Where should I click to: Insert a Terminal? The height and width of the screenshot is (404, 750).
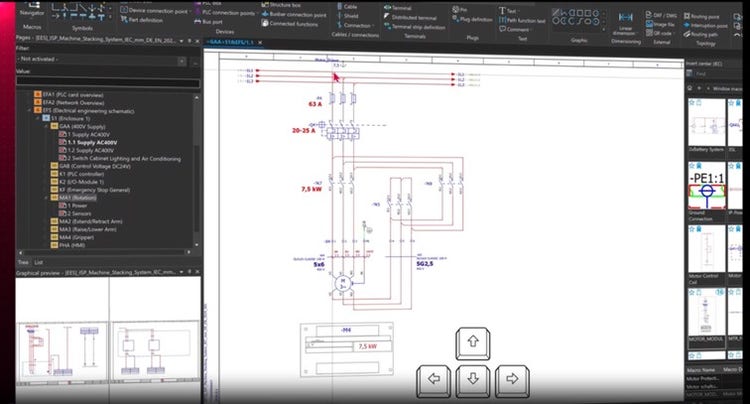point(397,8)
